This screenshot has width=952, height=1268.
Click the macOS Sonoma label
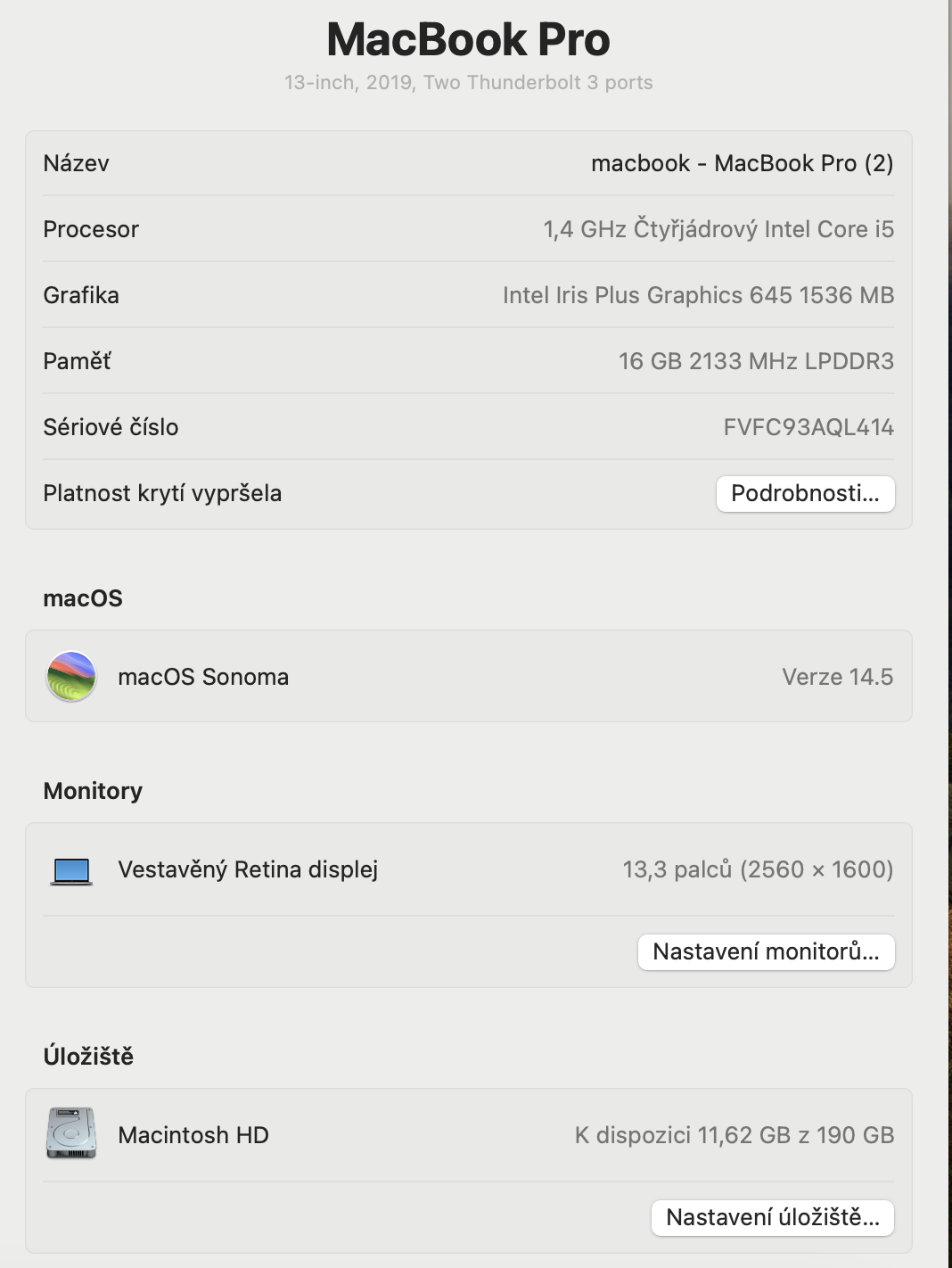click(x=203, y=677)
